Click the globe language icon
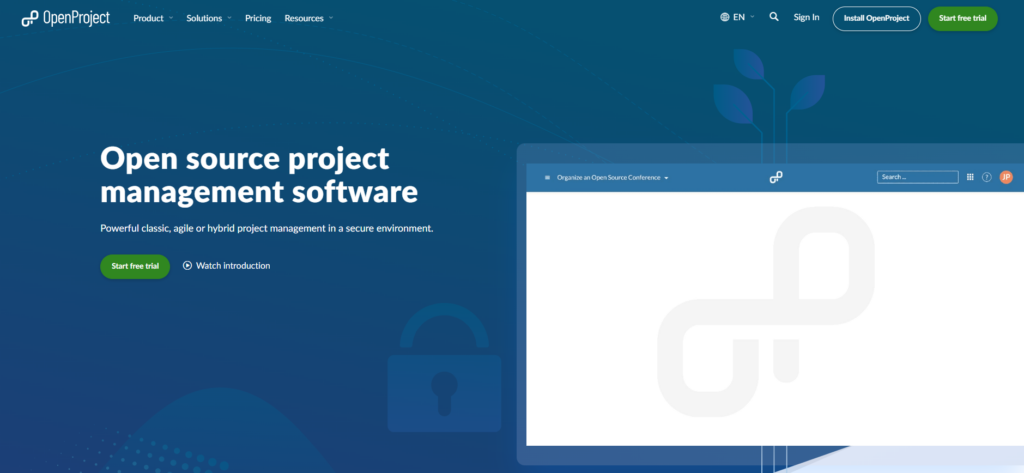 click(x=725, y=18)
